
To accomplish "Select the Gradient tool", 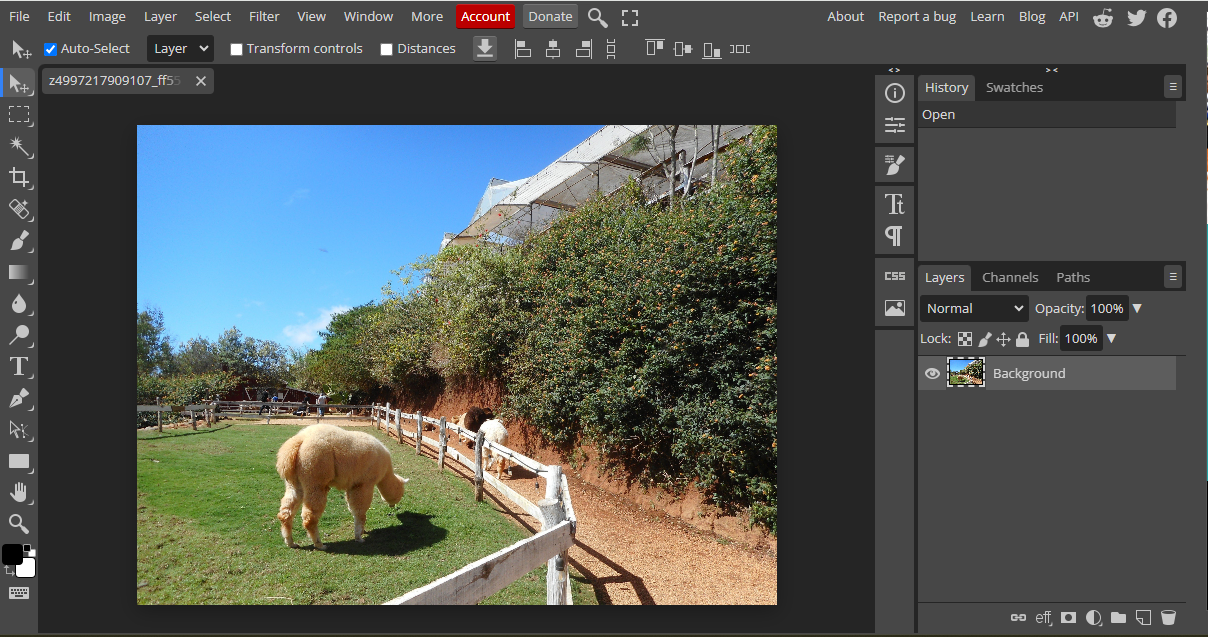I will coord(19,272).
